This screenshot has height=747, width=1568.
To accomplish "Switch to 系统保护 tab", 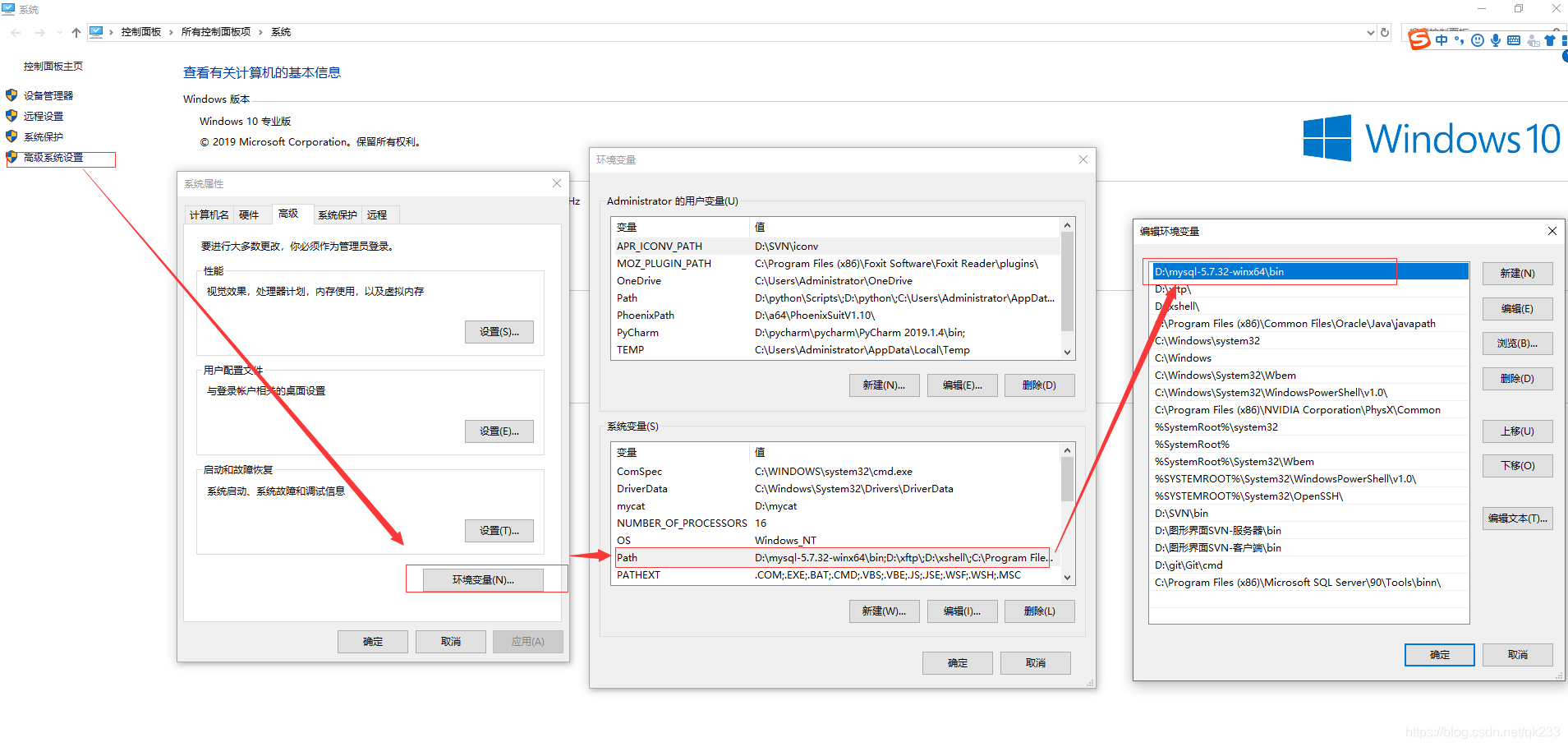I will click(x=338, y=214).
